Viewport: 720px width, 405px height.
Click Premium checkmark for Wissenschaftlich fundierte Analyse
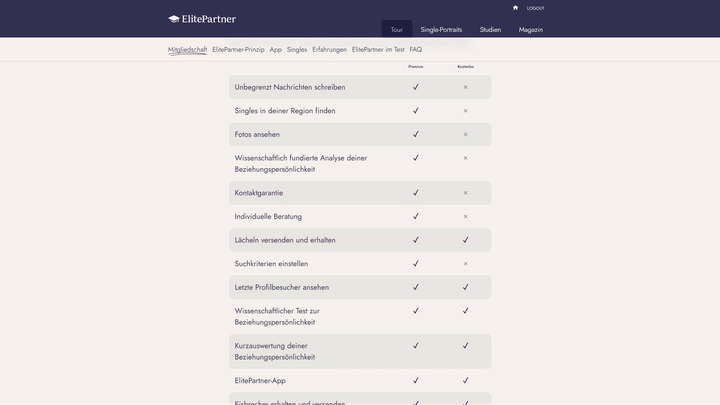click(416, 158)
